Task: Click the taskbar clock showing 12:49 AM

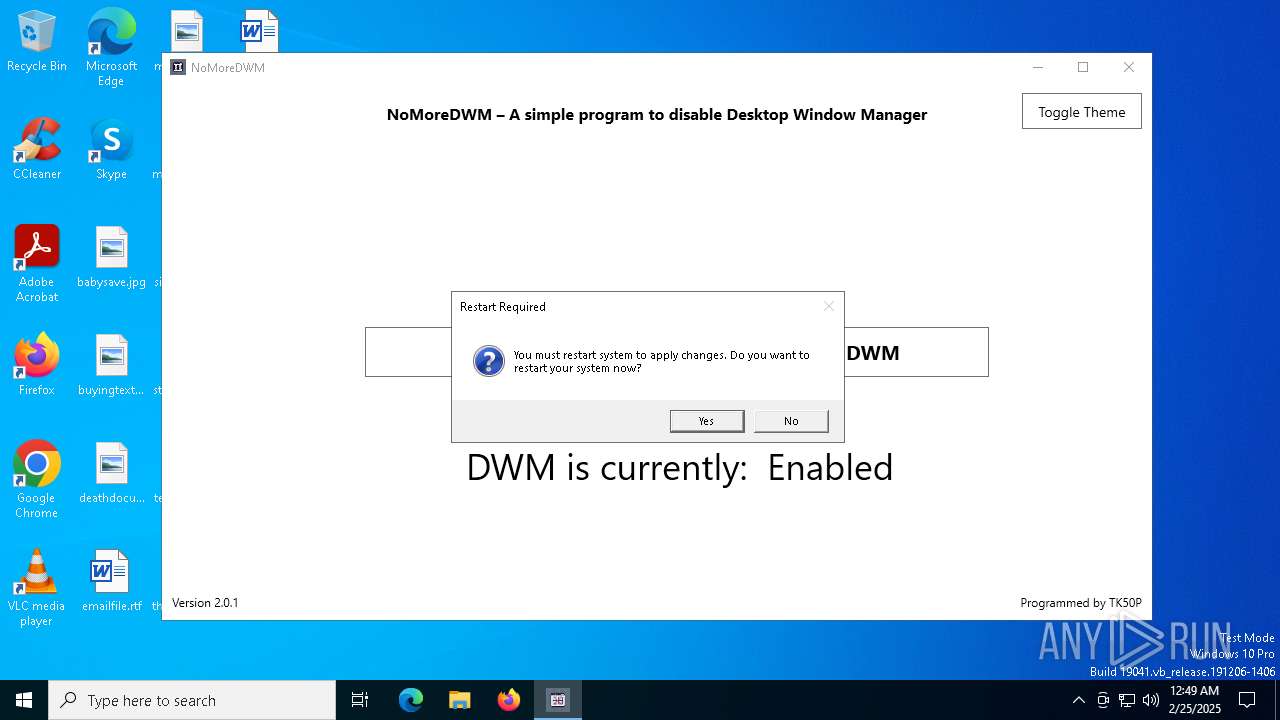Action: [1194, 700]
